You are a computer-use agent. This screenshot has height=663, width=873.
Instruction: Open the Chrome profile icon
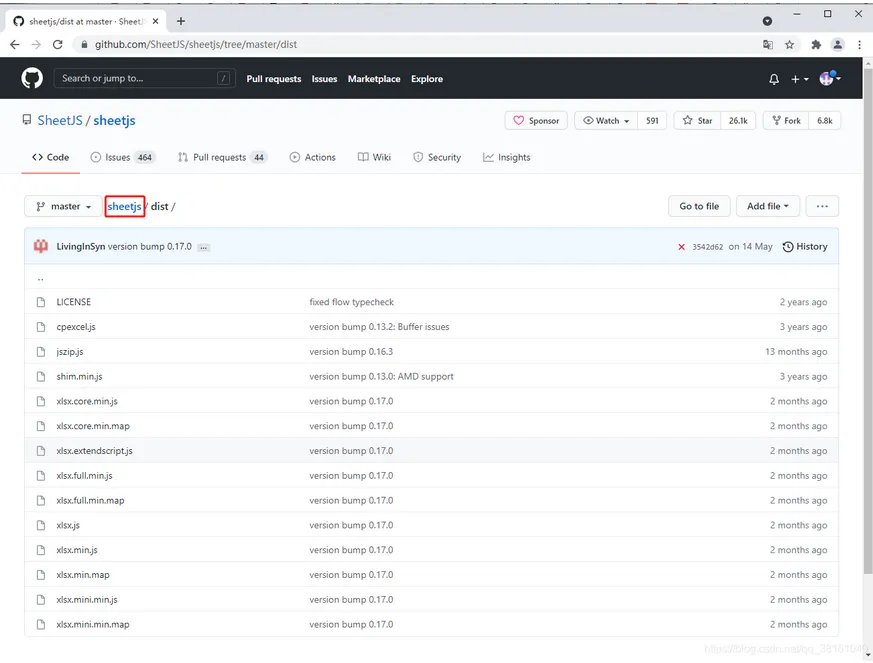pos(837,45)
